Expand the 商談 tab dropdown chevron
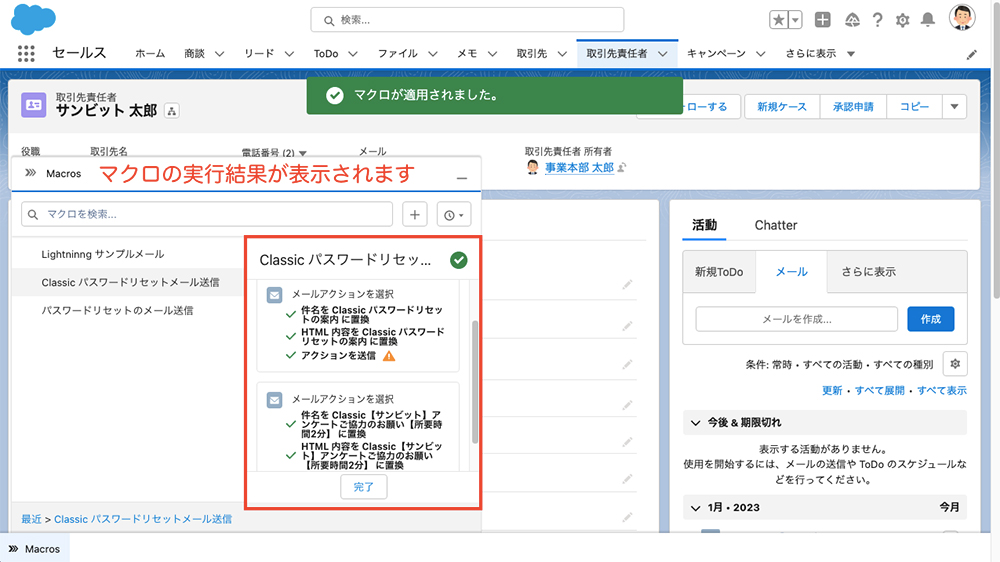The image size is (1000, 562). click(219, 54)
